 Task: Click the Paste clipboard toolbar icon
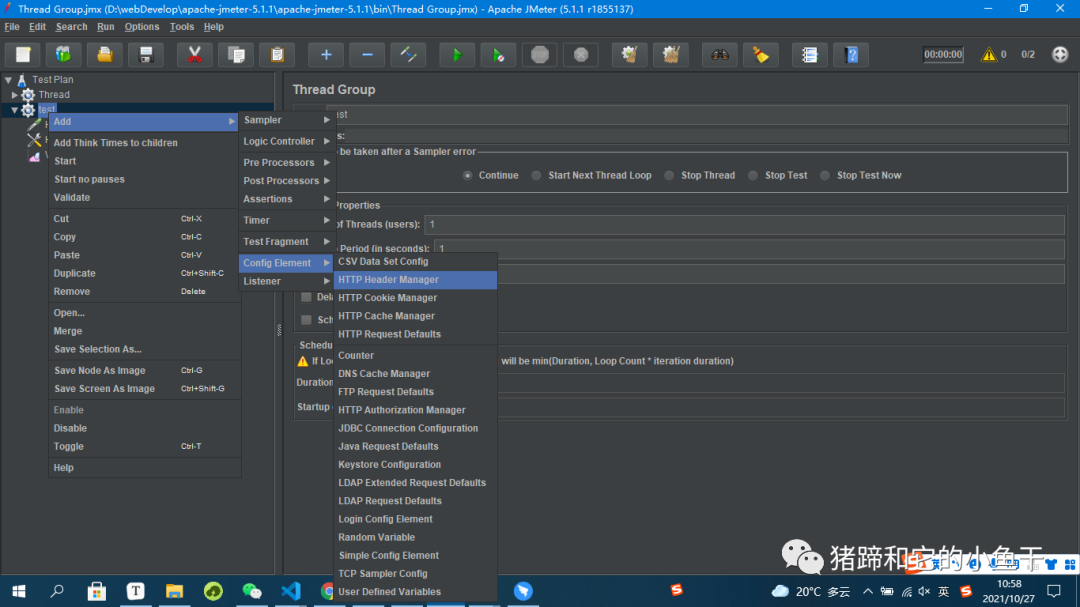[x=278, y=54]
